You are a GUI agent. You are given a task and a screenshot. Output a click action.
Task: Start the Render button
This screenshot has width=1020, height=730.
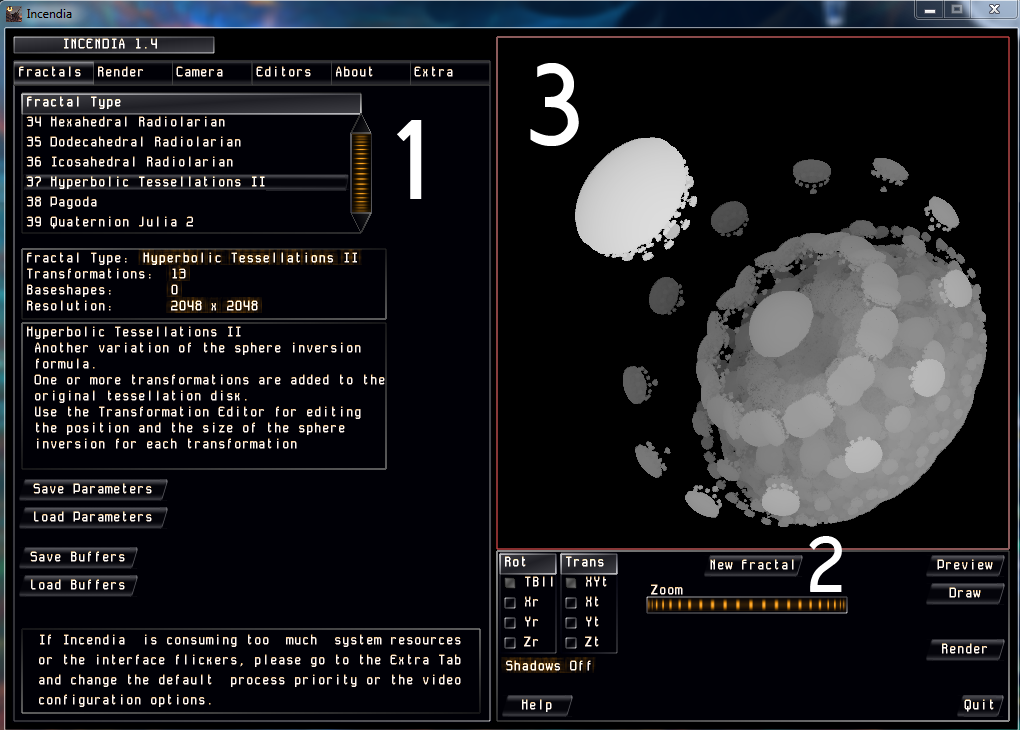coord(965,649)
